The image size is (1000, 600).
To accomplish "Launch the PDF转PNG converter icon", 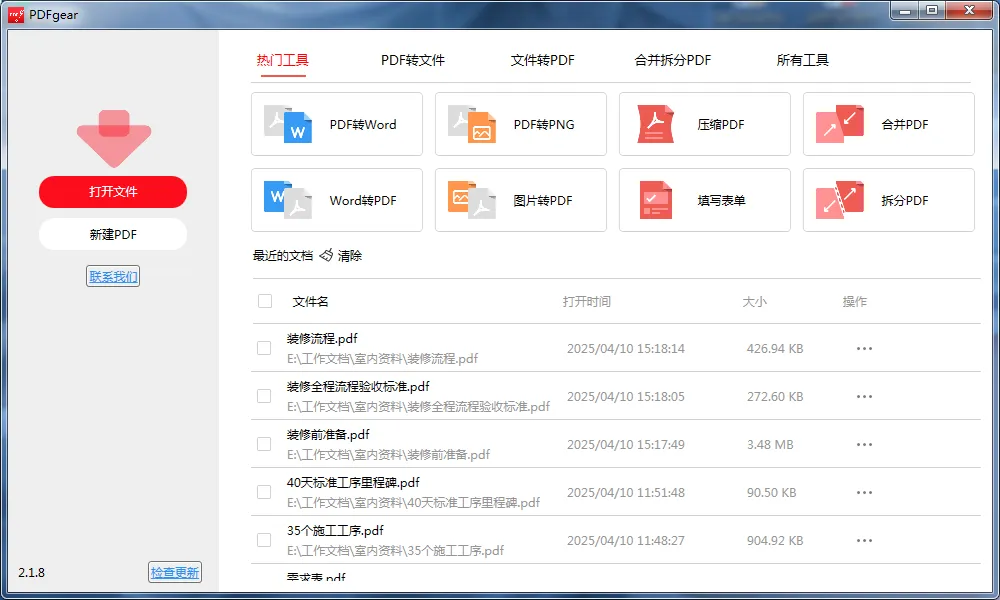I will click(472, 124).
